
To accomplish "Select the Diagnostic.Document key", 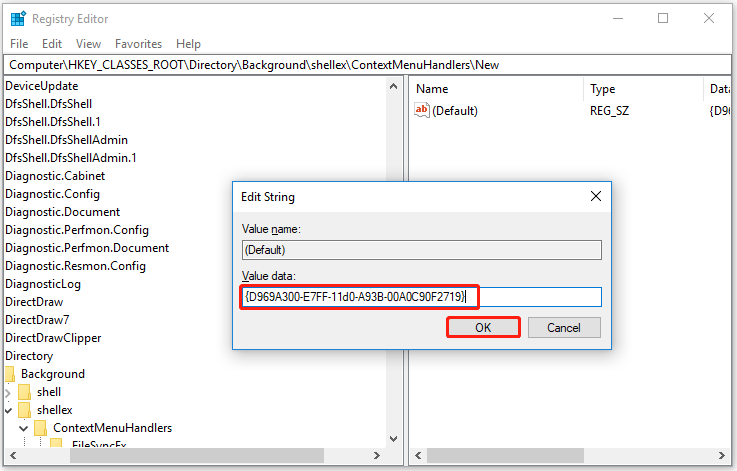I will tap(63, 212).
